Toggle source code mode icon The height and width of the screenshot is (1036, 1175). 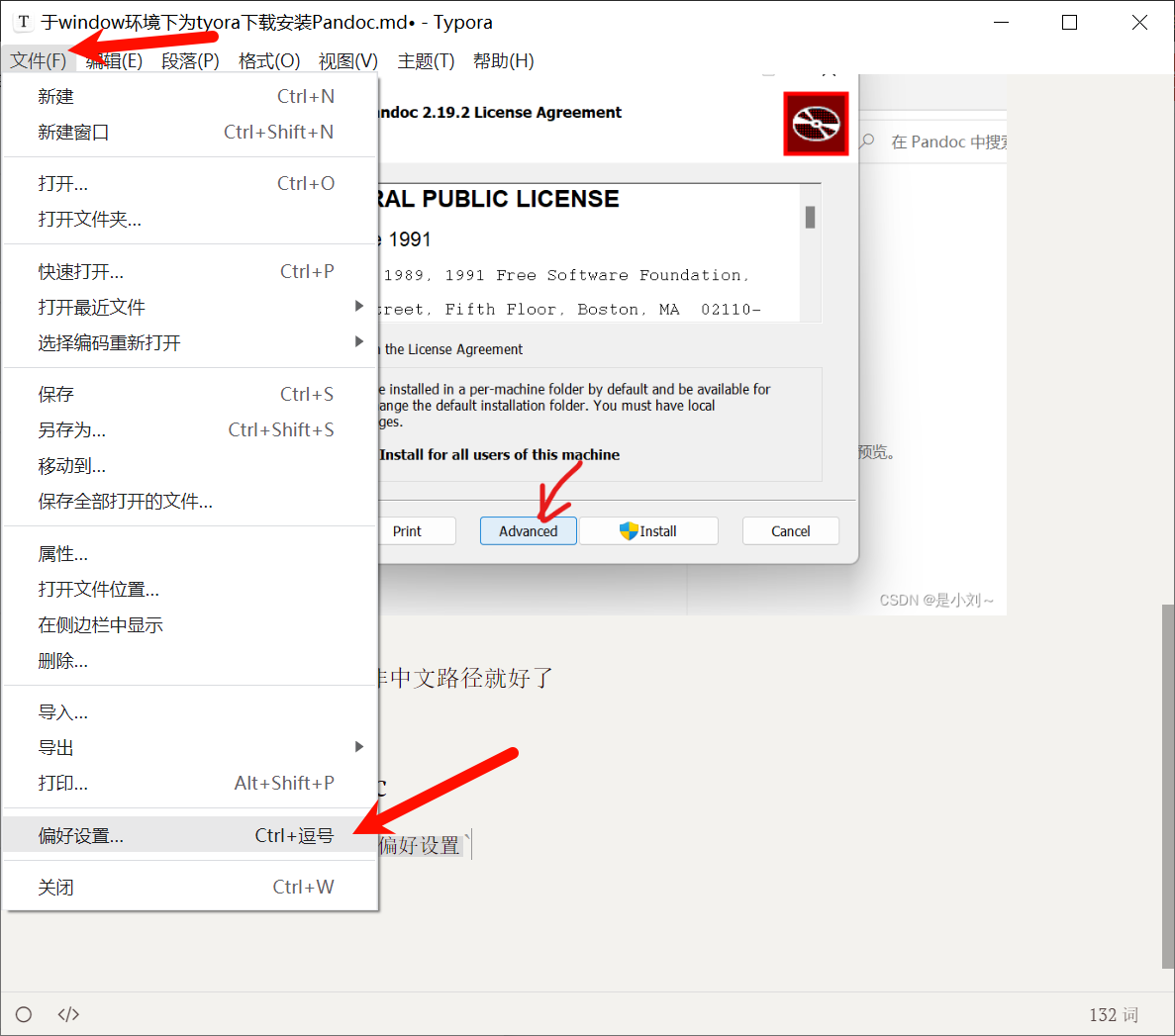68,1014
